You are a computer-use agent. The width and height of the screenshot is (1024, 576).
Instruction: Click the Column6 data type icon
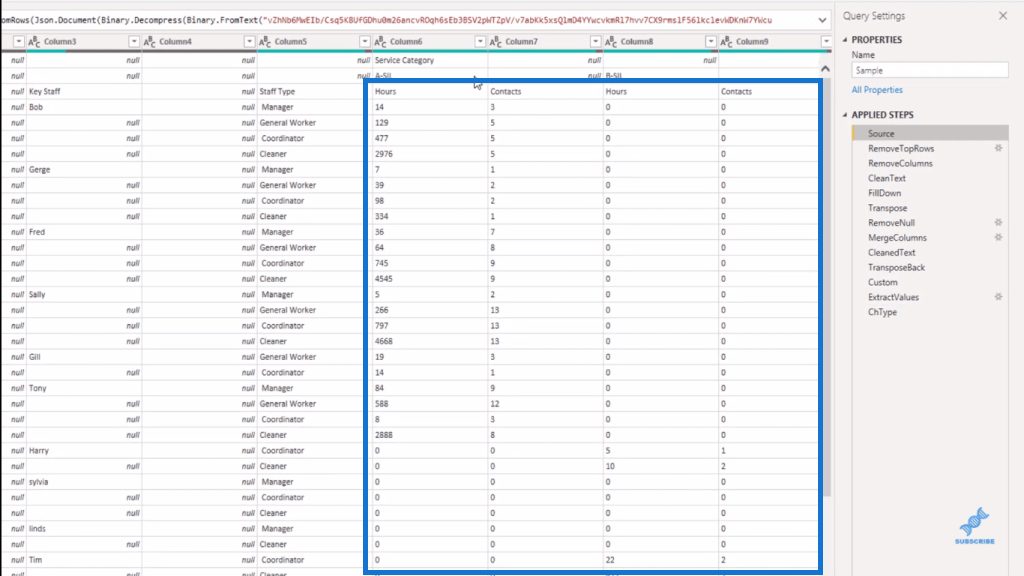pyautogui.click(x=380, y=42)
